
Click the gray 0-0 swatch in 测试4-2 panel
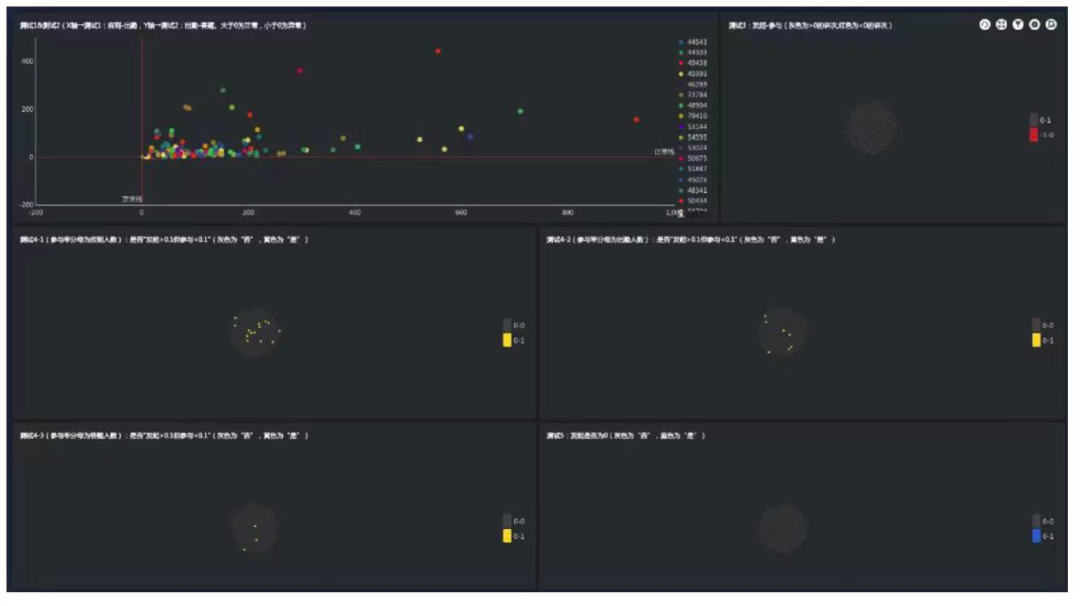pos(1036,325)
